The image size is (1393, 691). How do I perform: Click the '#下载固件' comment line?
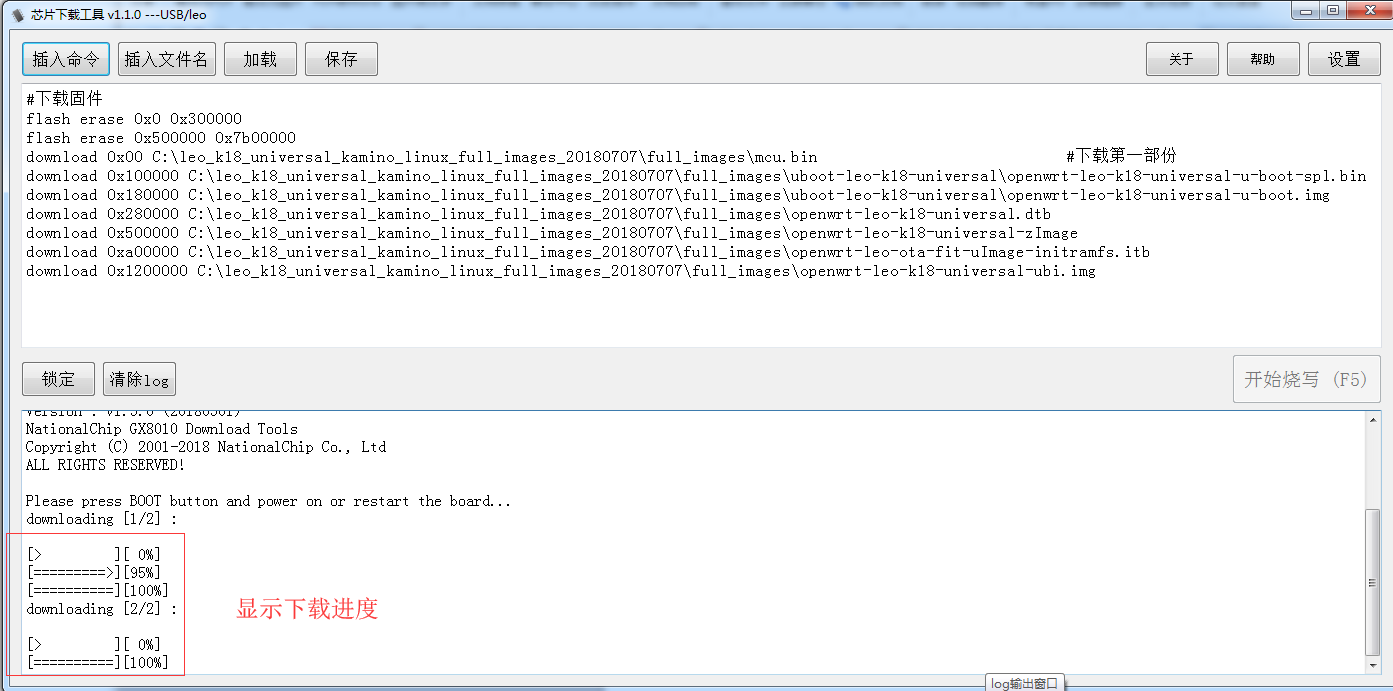(65, 99)
